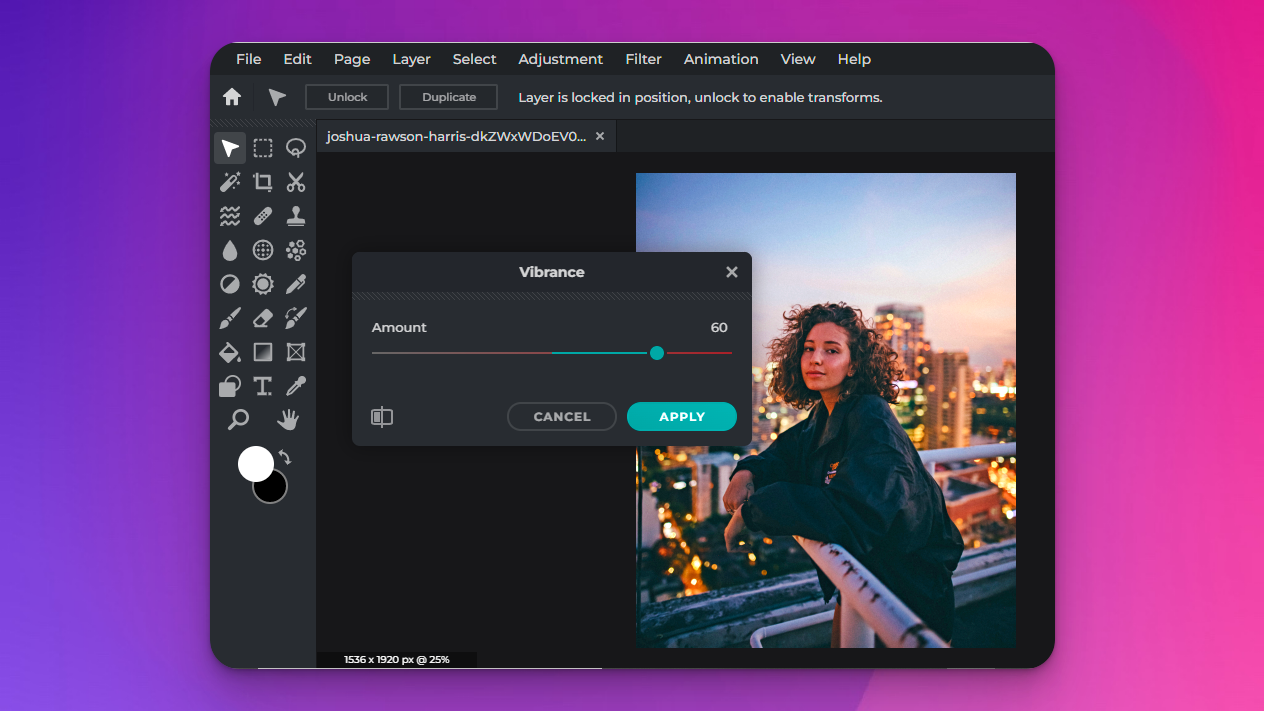
Task: Click the arrow icon in options bar
Action: point(277,97)
